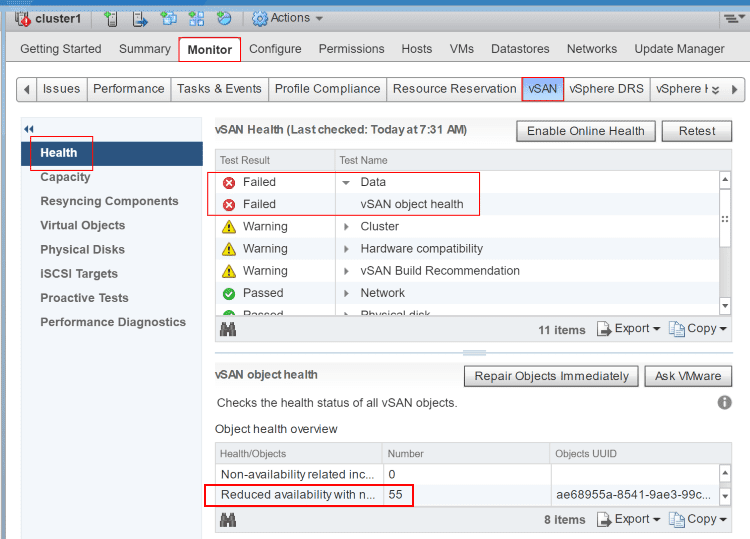
Task: Expand the vSAN Build Recommendation group
Action: coord(346,271)
